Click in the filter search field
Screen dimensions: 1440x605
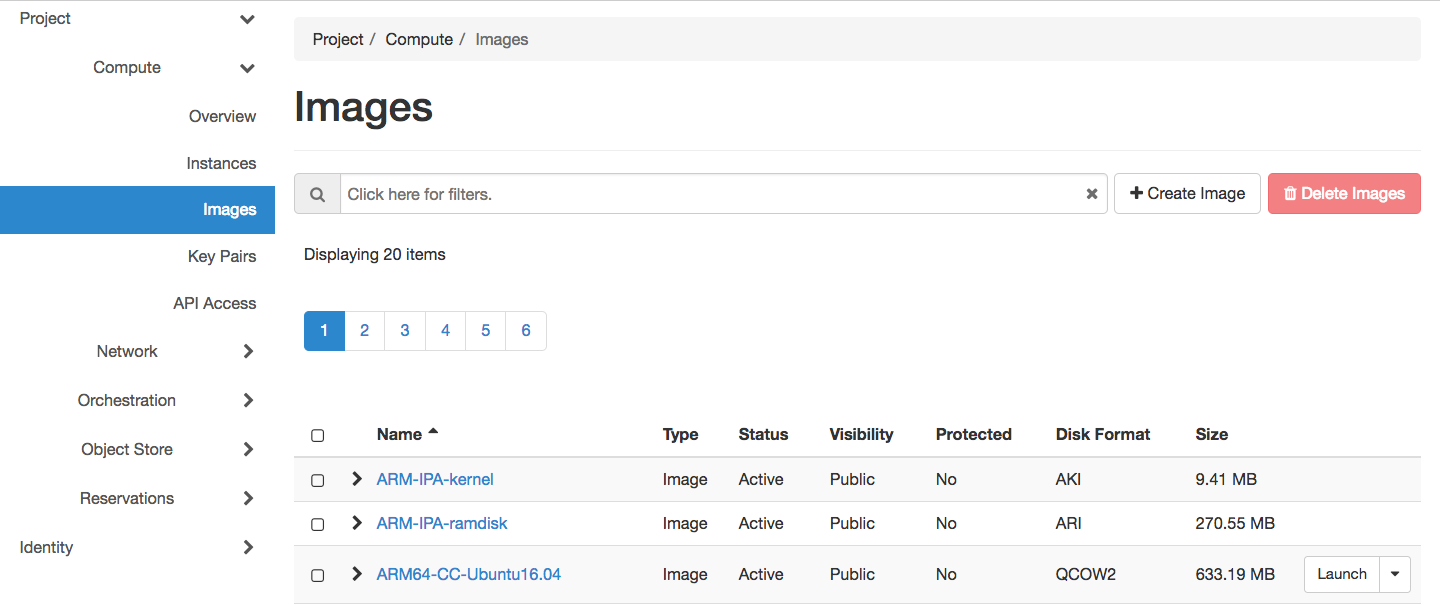[x=712, y=194]
